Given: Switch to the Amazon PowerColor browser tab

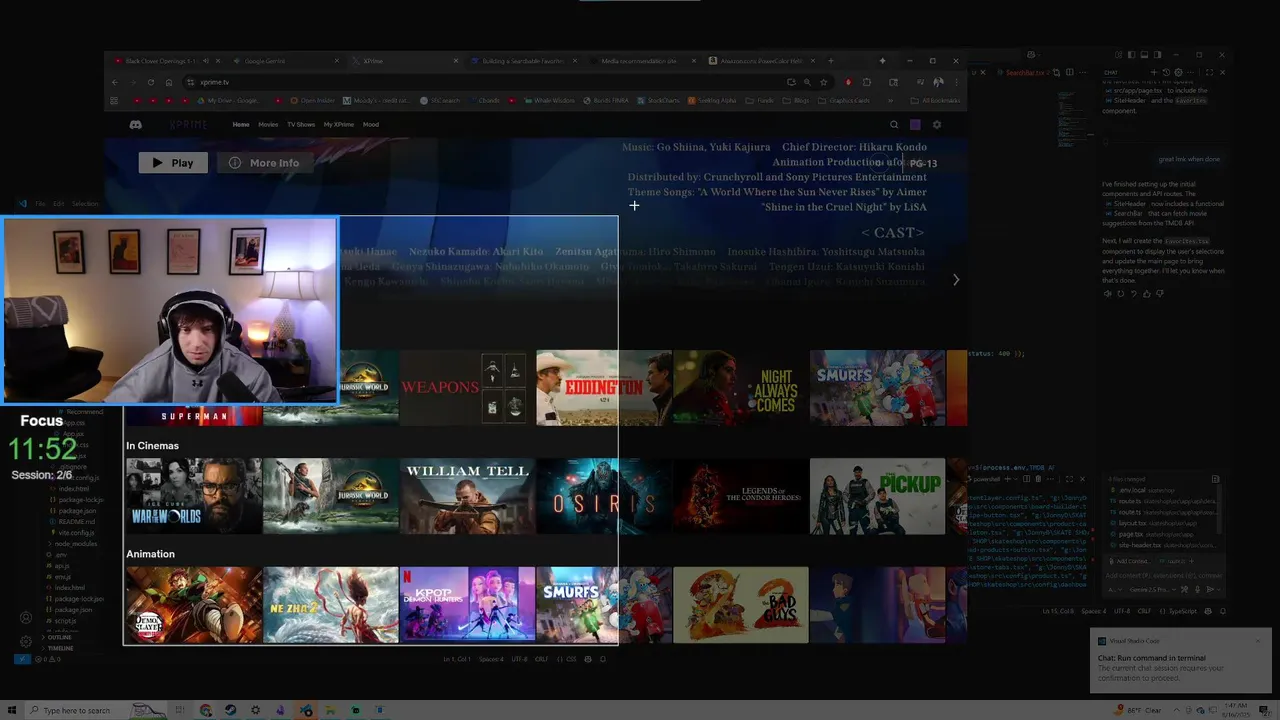Looking at the screenshot, I should coord(761,61).
